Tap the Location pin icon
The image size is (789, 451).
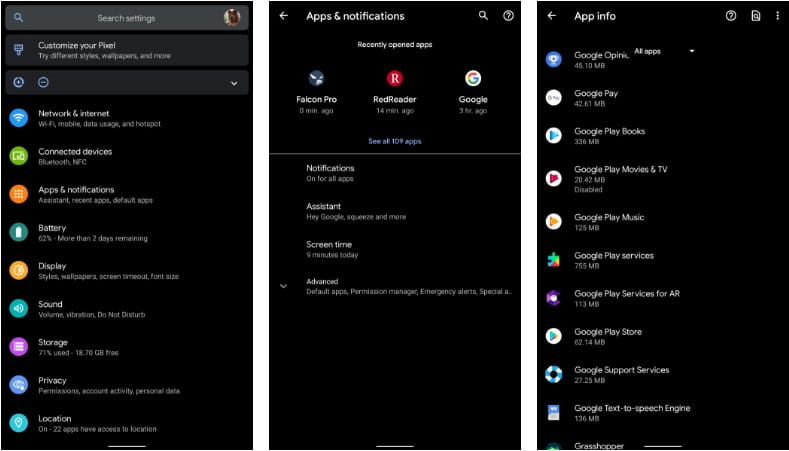[19, 423]
